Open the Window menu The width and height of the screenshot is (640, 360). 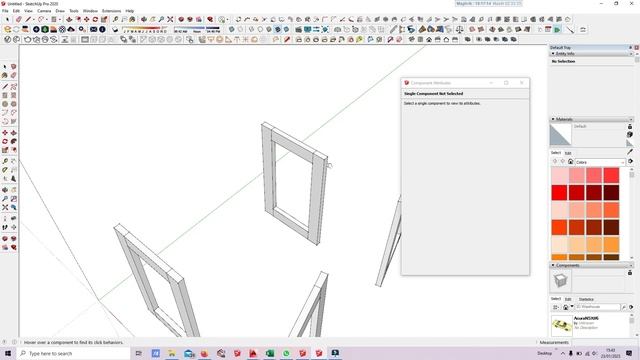pos(90,11)
